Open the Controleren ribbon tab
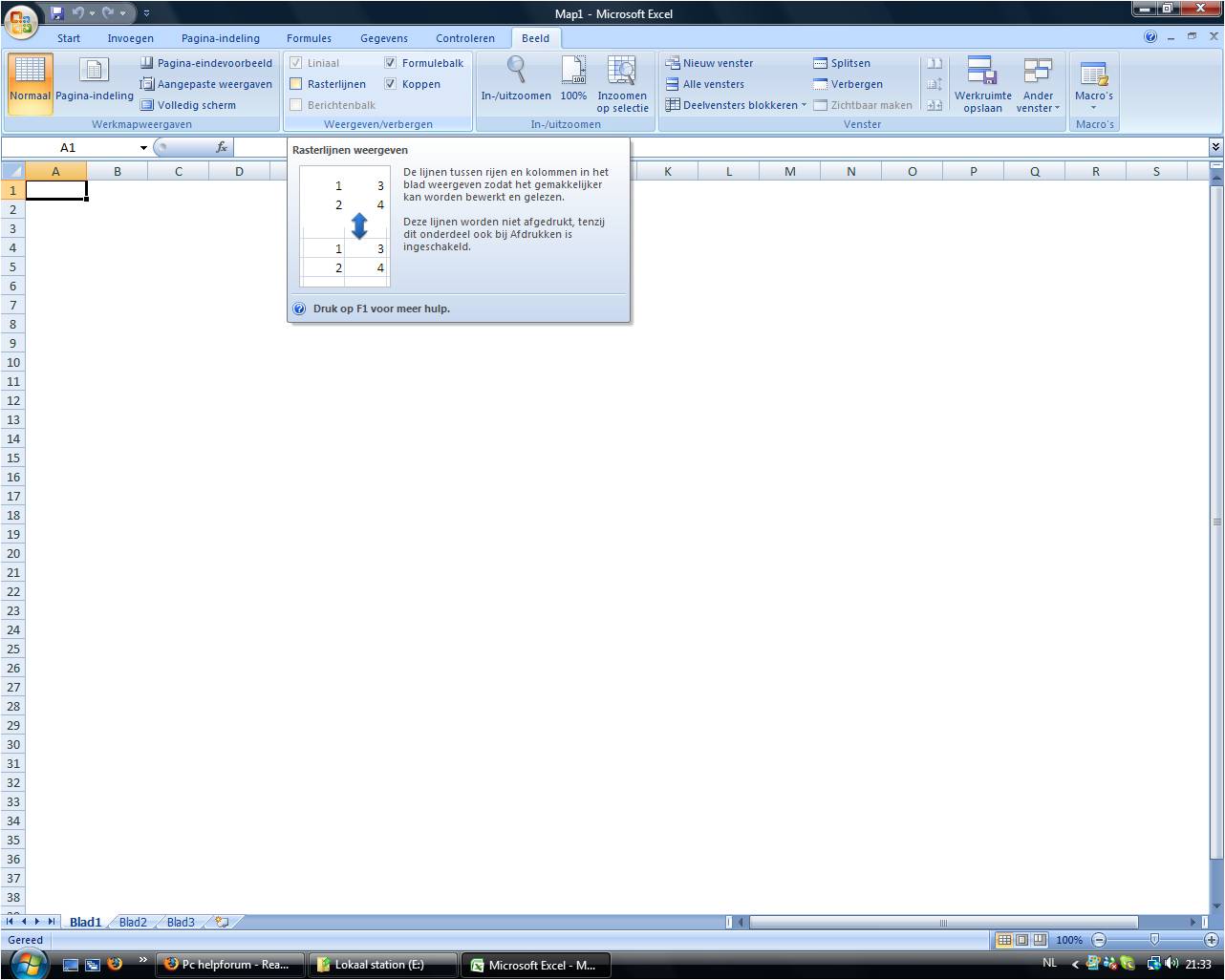This screenshot has height=980, width=1225. [x=465, y=38]
